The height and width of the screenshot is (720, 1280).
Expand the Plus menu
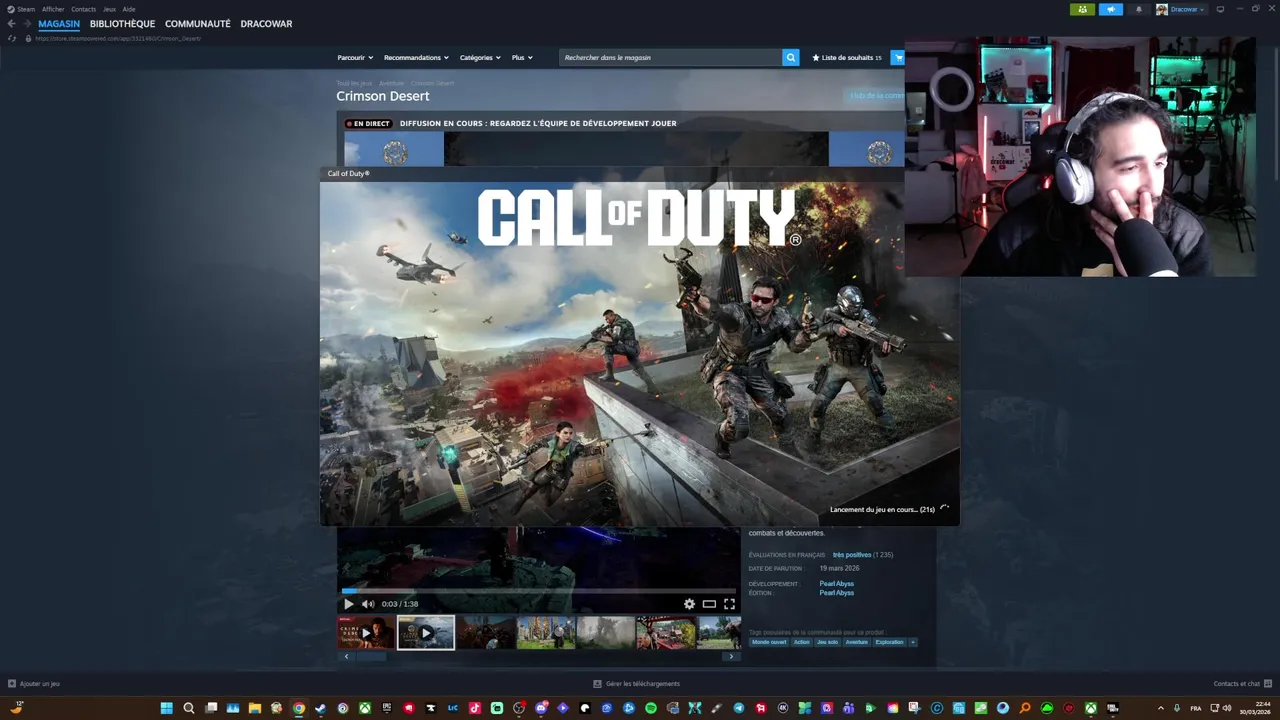pos(521,58)
